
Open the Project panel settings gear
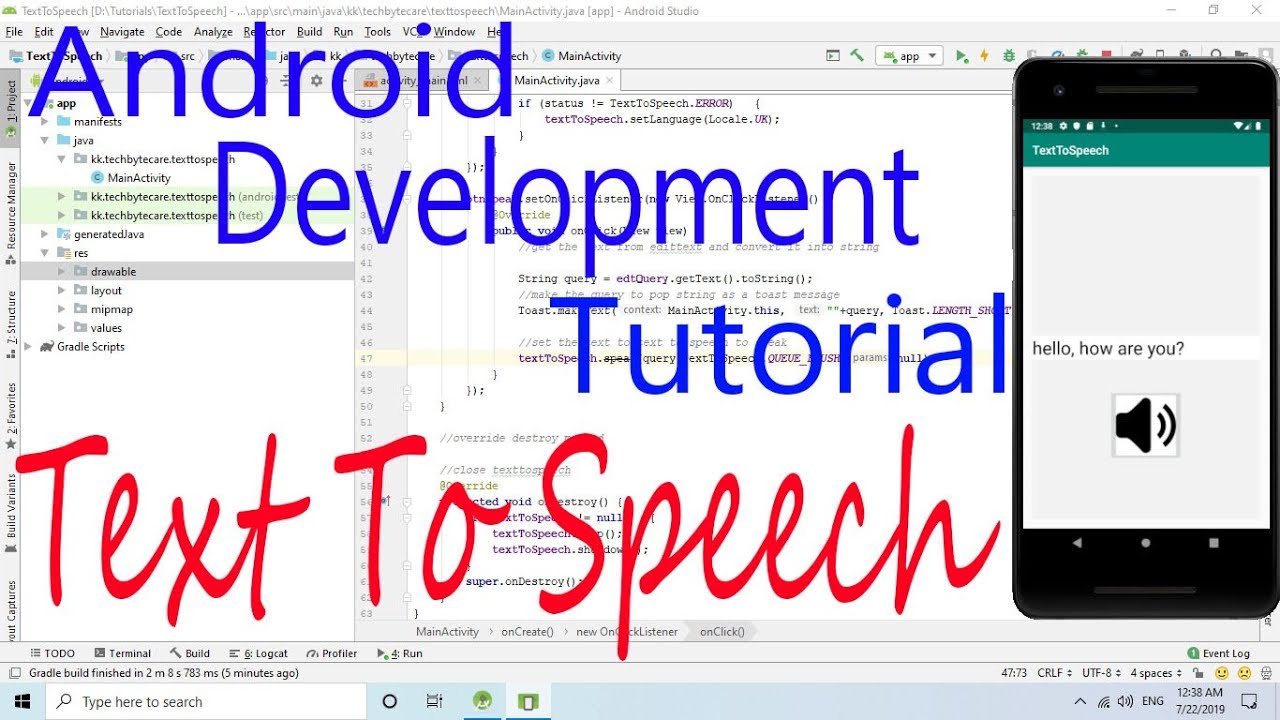point(316,81)
